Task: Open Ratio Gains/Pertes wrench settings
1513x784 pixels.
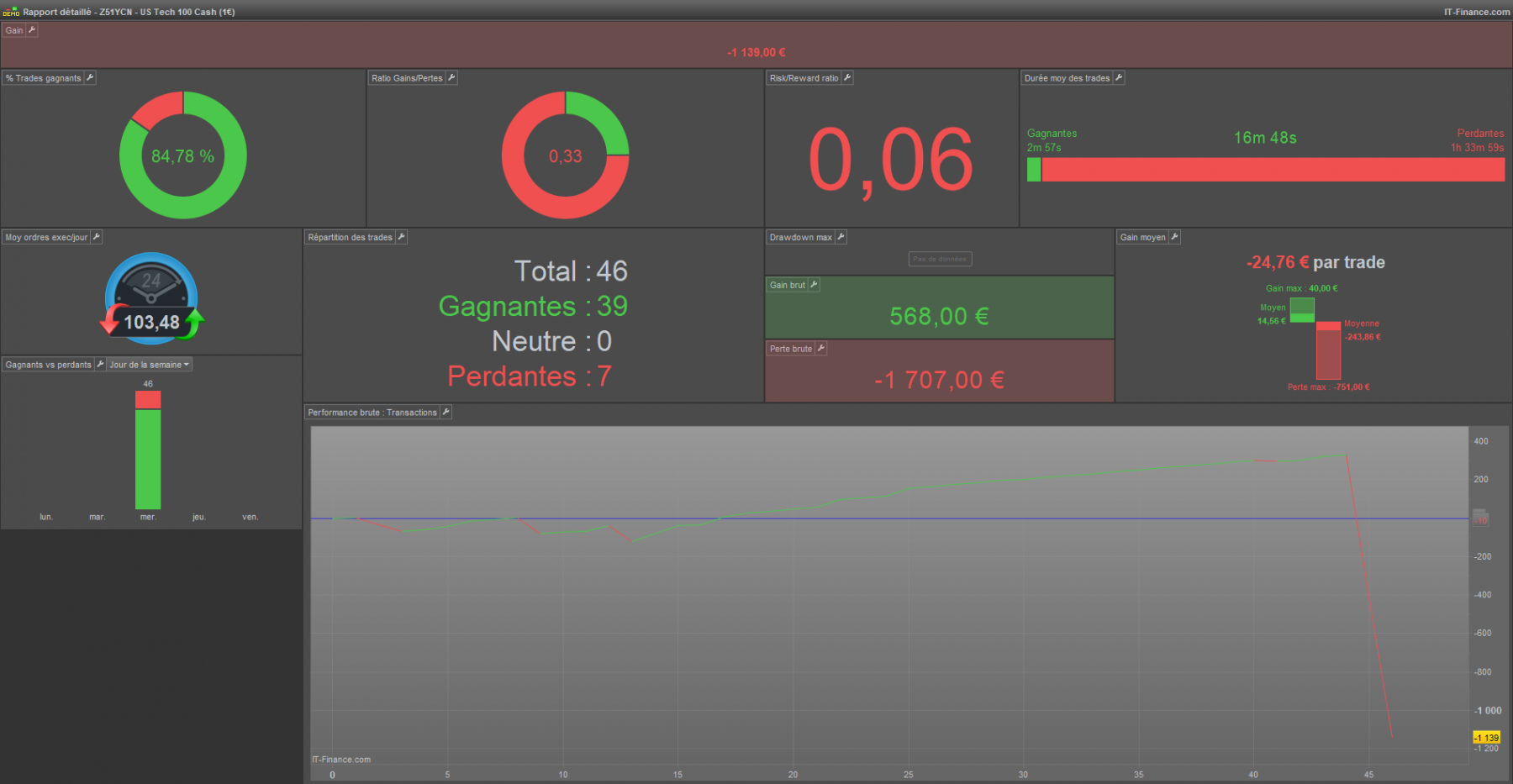Action: [x=451, y=77]
